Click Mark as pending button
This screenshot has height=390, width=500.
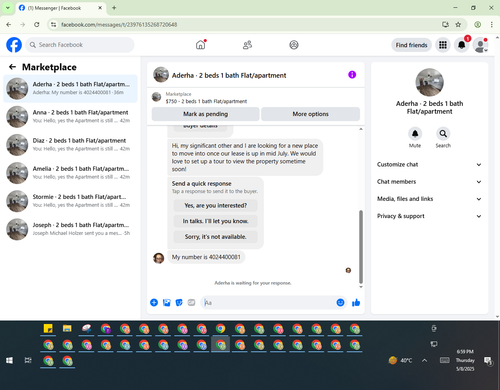[x=206, y=114]
